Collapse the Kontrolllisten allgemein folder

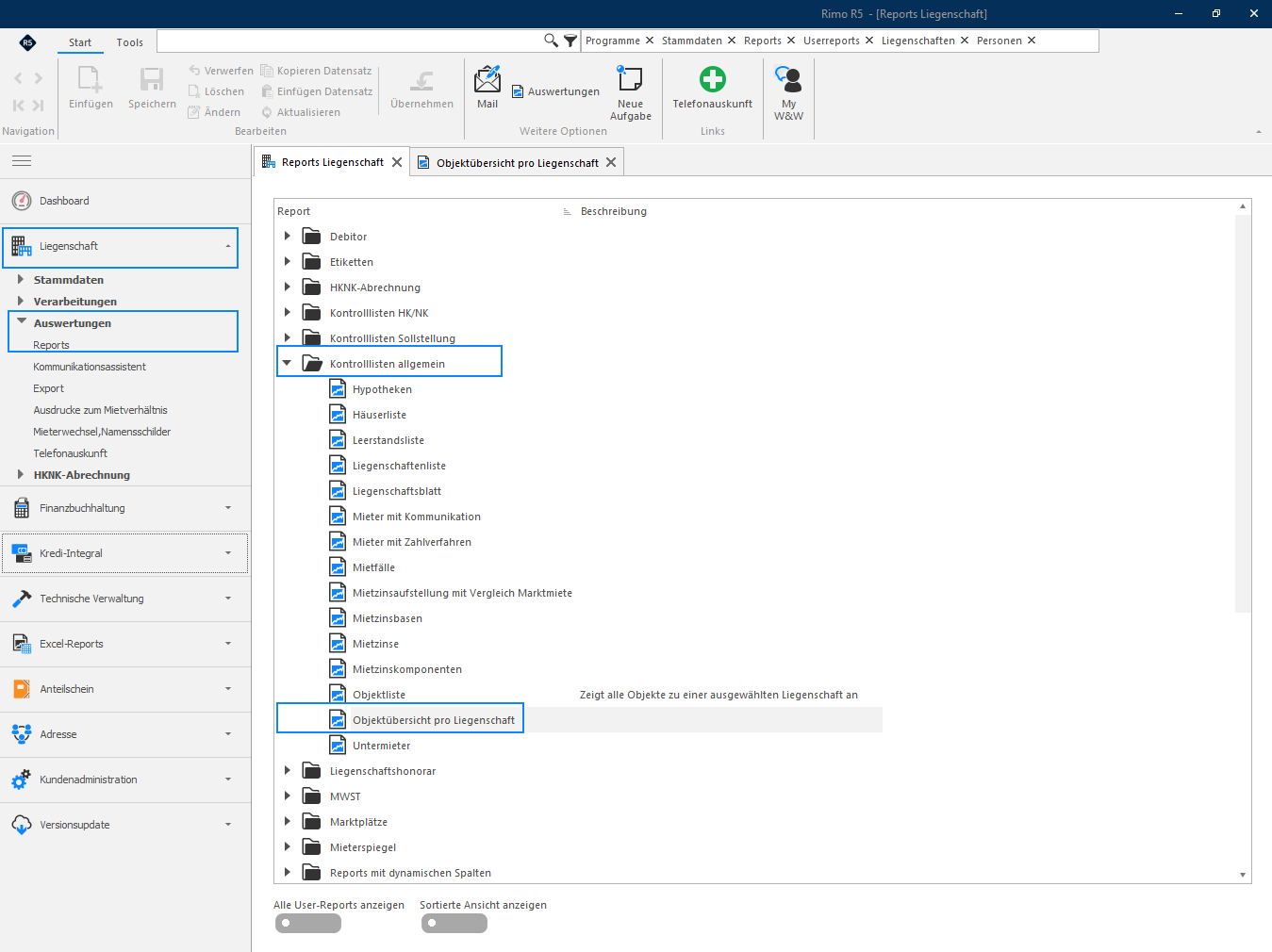[x=288, y=363]
